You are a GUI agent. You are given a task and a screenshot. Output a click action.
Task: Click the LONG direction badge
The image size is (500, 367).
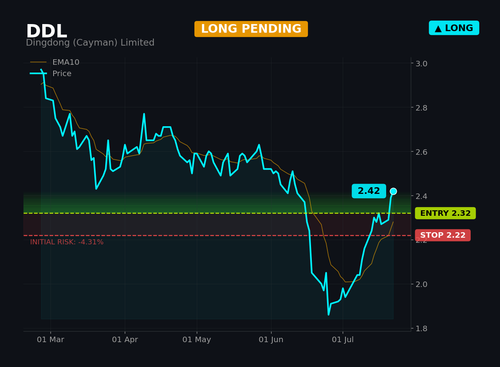click(454, 28)
